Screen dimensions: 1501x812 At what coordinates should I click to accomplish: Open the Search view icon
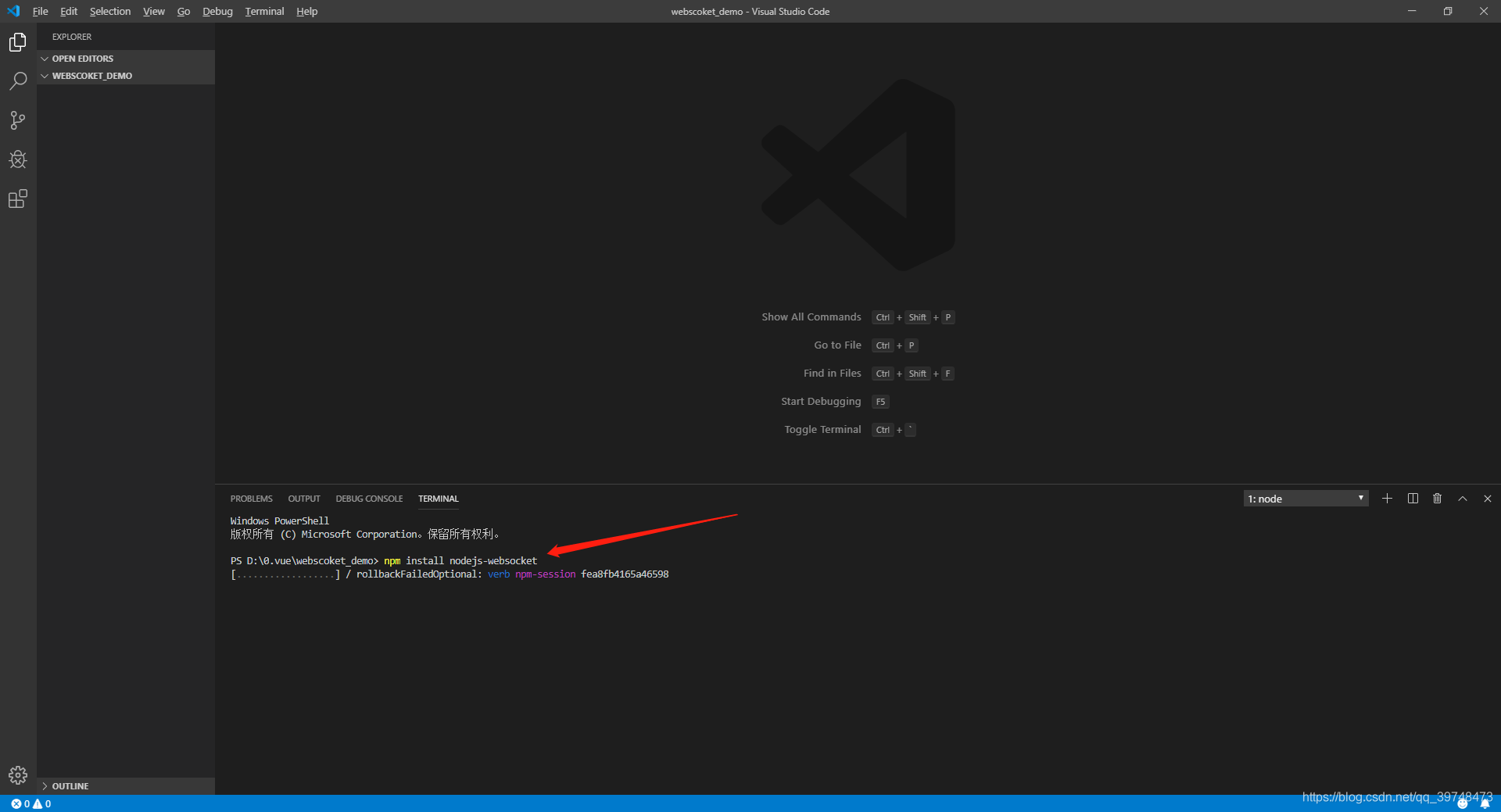coord(18,81)
